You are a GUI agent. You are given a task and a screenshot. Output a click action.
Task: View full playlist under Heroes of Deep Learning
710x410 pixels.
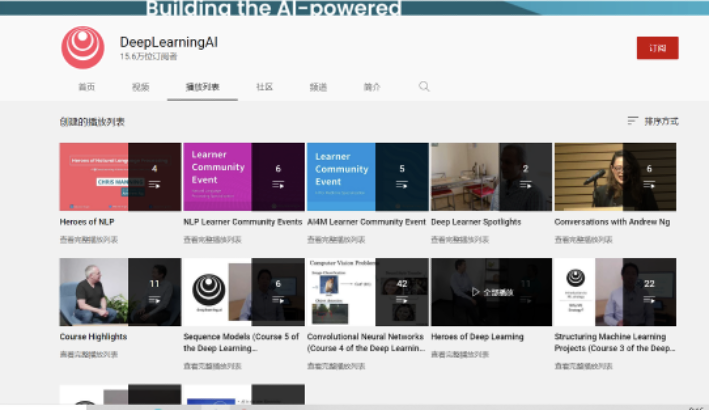click(460, 354)
